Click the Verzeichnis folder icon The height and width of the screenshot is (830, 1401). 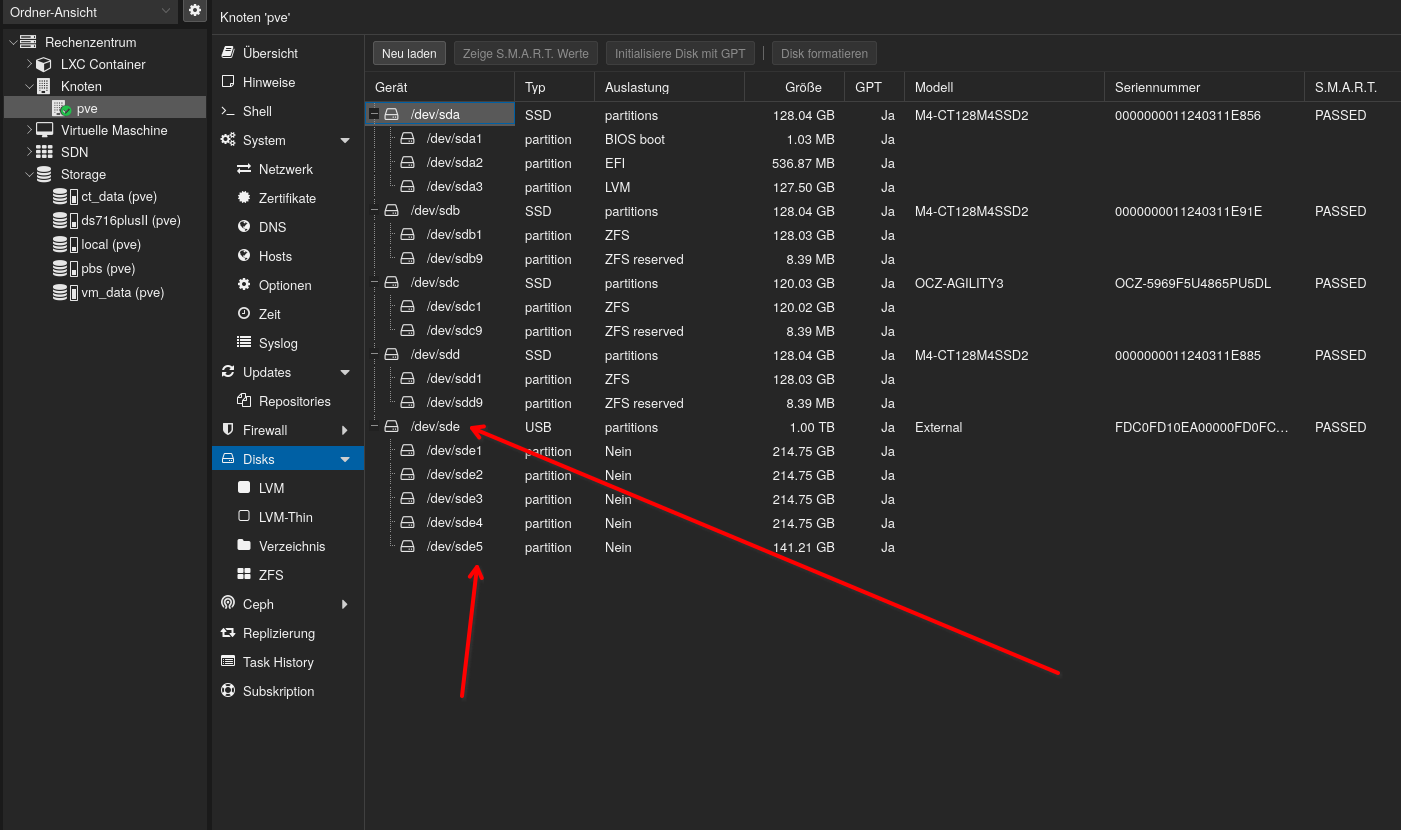244,546
